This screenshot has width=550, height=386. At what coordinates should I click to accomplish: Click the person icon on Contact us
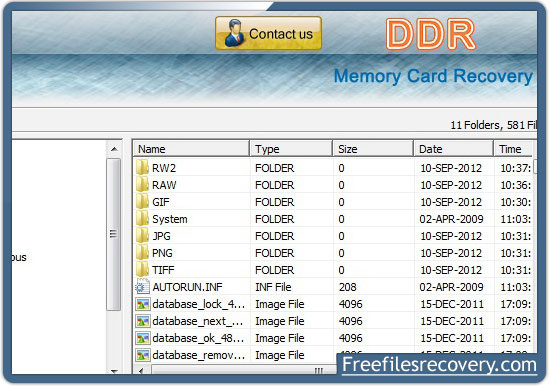coord(234,33)
